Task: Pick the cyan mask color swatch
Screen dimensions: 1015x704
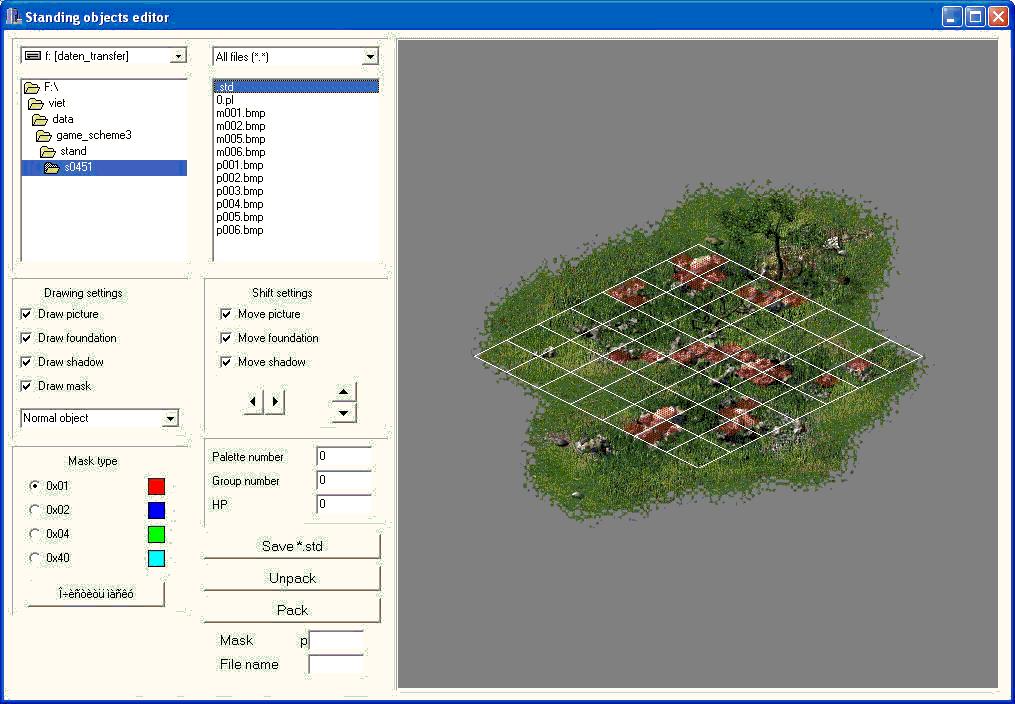Action: point(157,558)
